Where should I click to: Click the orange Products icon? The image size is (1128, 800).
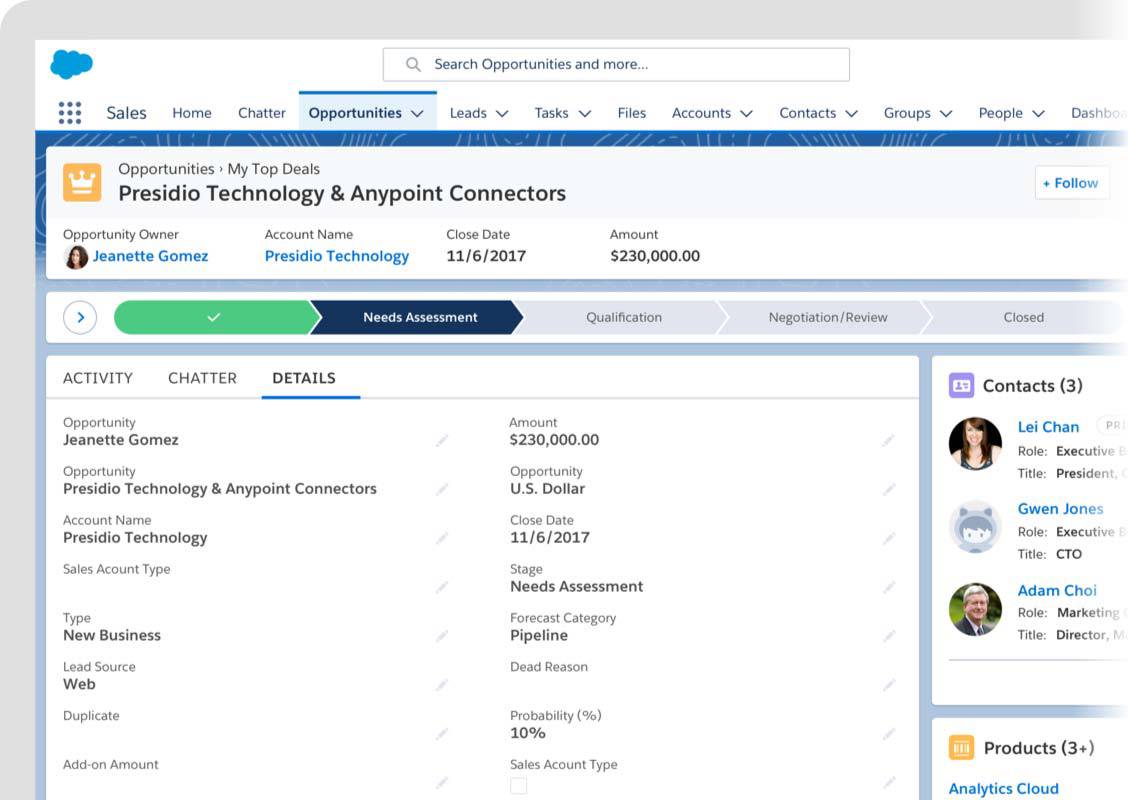961,748
